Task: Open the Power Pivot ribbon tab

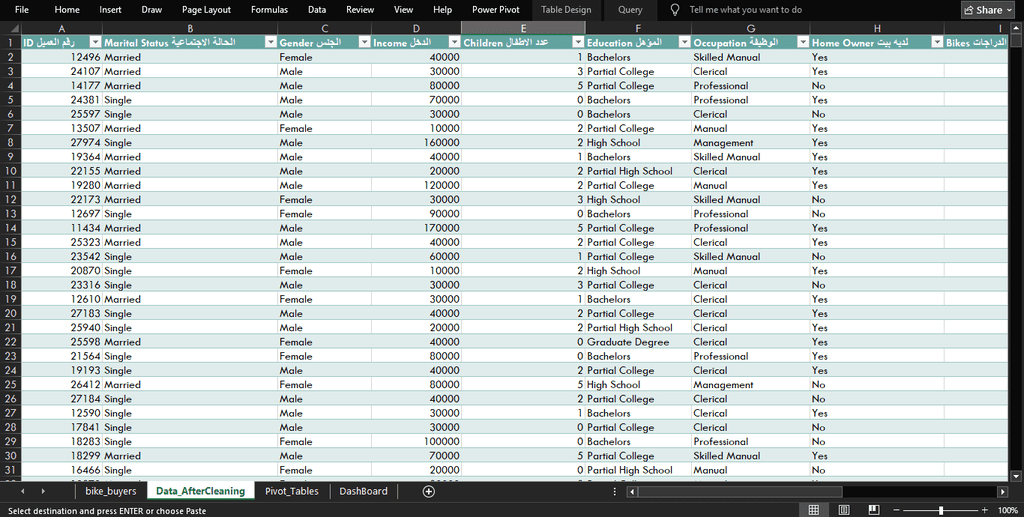Action: (x=495, y=10)
